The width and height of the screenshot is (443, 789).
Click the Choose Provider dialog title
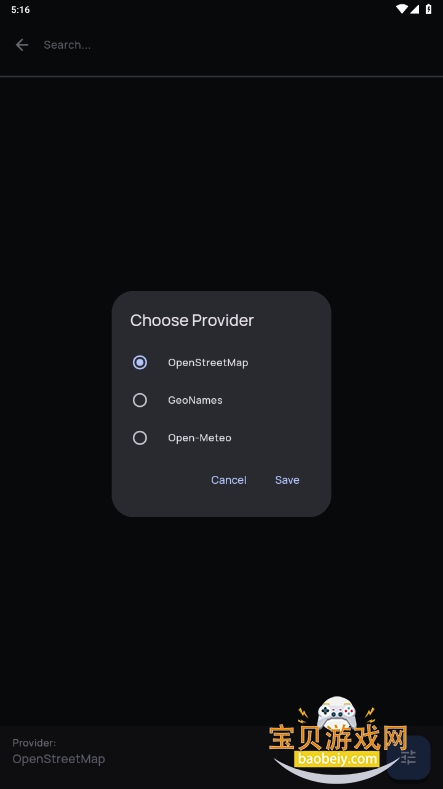point(192,320)
